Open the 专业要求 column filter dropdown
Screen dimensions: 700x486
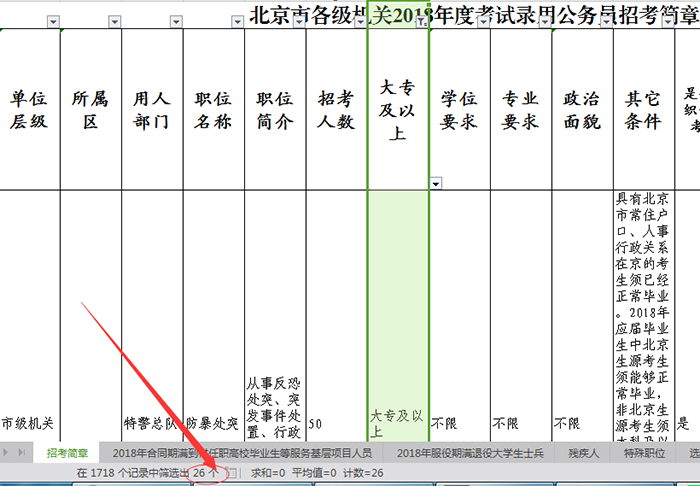click(x=545, y=21)
